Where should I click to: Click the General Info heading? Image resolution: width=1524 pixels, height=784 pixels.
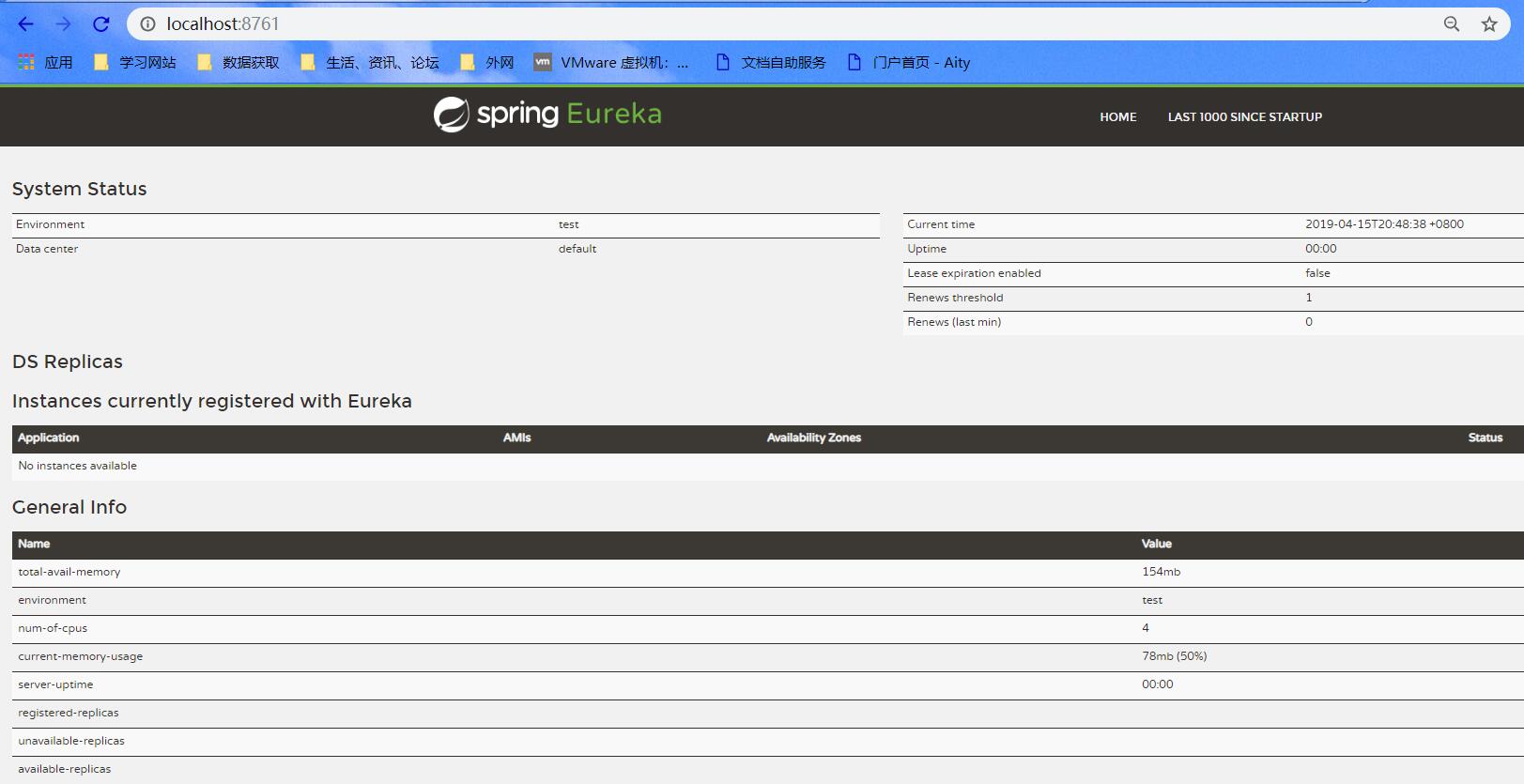pyautogui.click(x=69, y=507)
